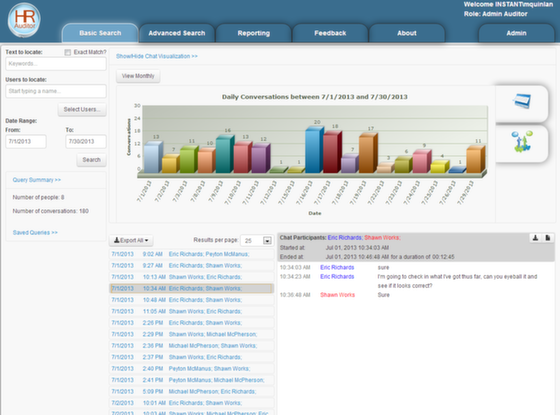Click the From date field

pyautogui.click(x=26, y=141)
